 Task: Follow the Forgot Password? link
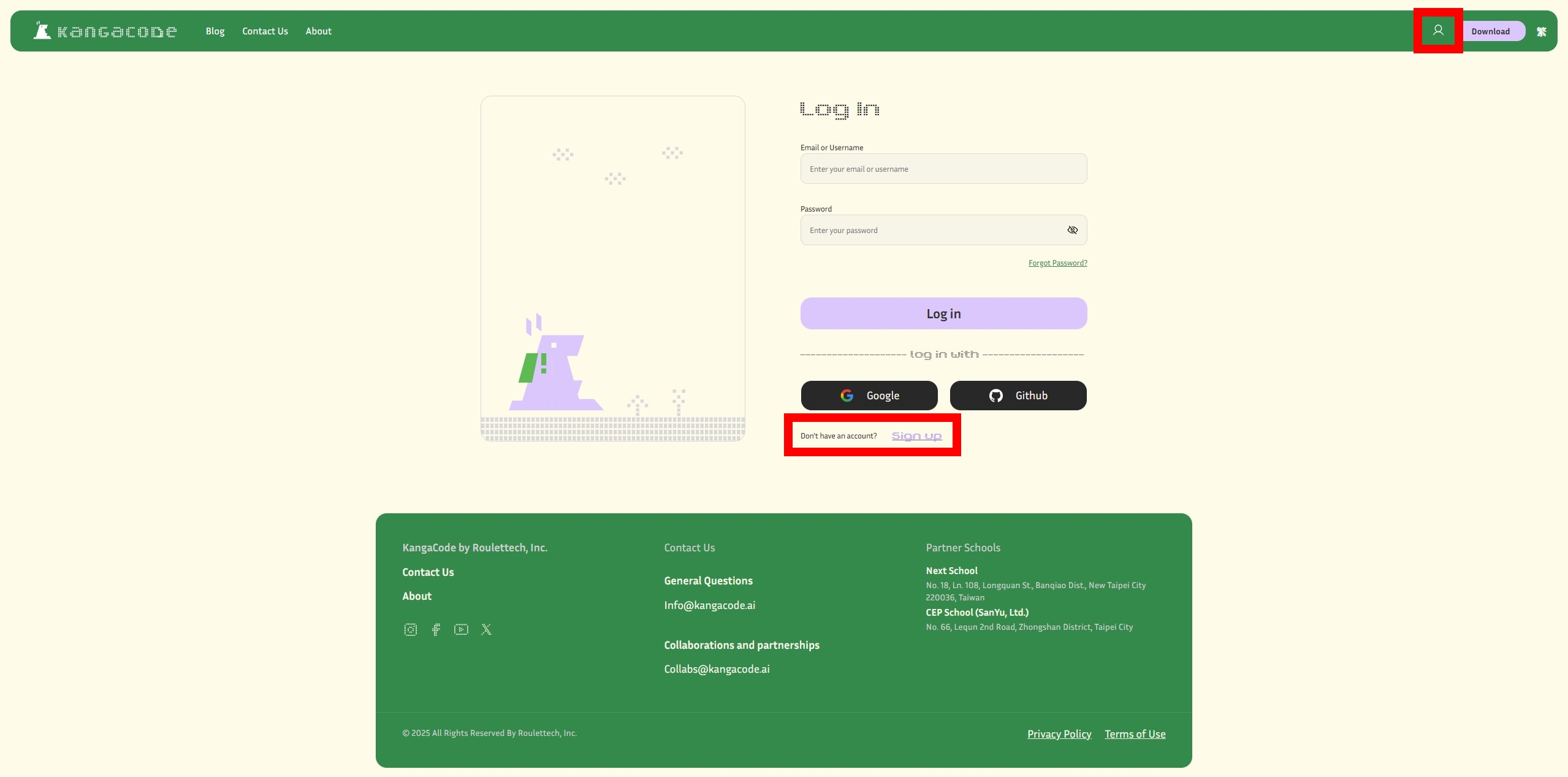point(1058,263)
